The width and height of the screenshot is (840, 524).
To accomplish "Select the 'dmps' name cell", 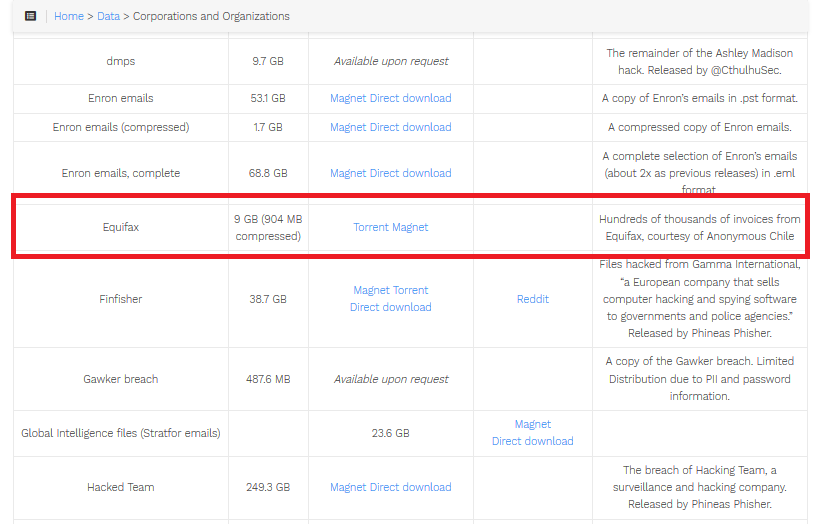I will coord(121,61).
